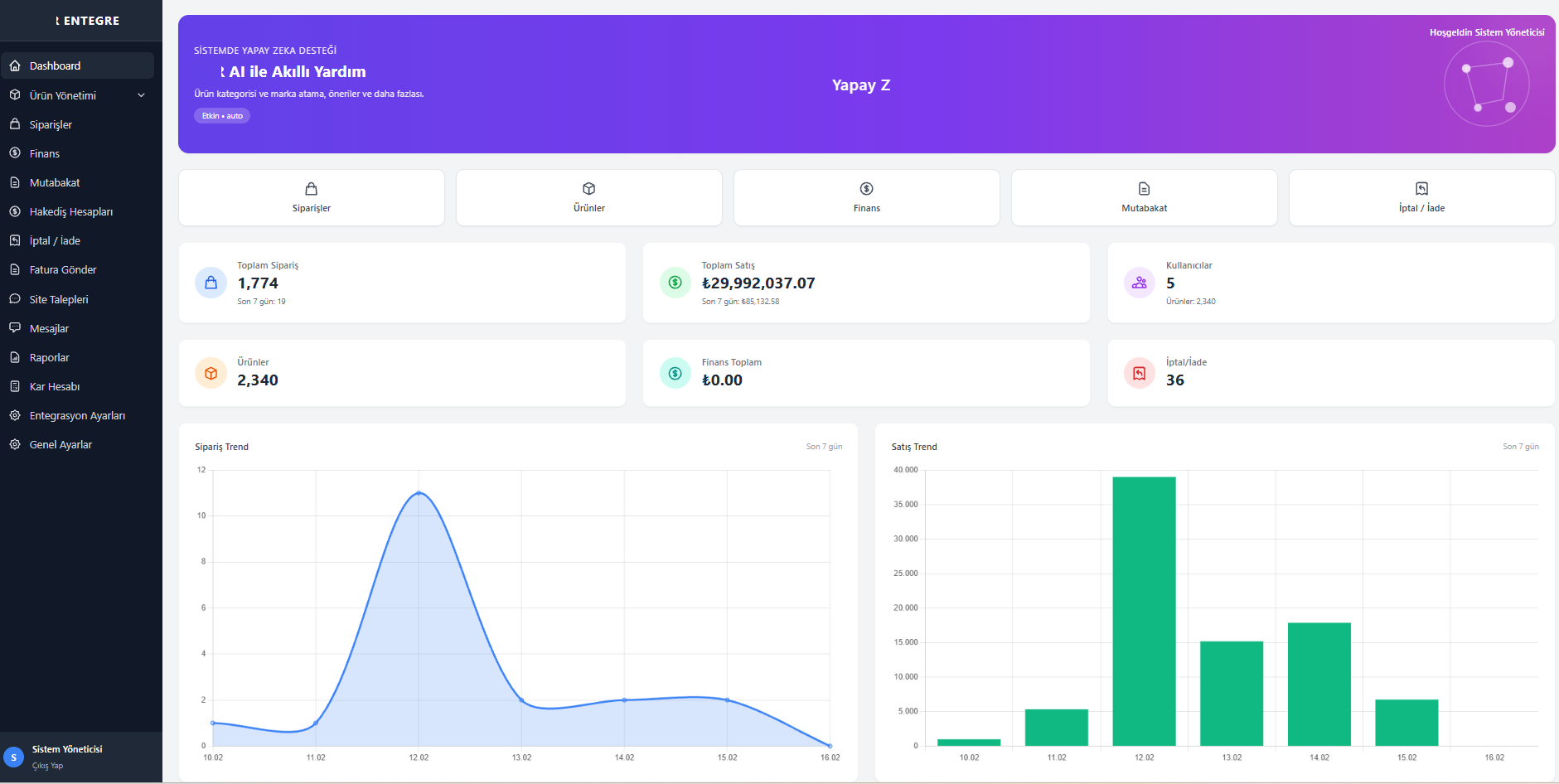1559x784 pixels.
Task: Click the Mutabakat quick access card
Action: pyautogui.click(x=1144, y=197)
